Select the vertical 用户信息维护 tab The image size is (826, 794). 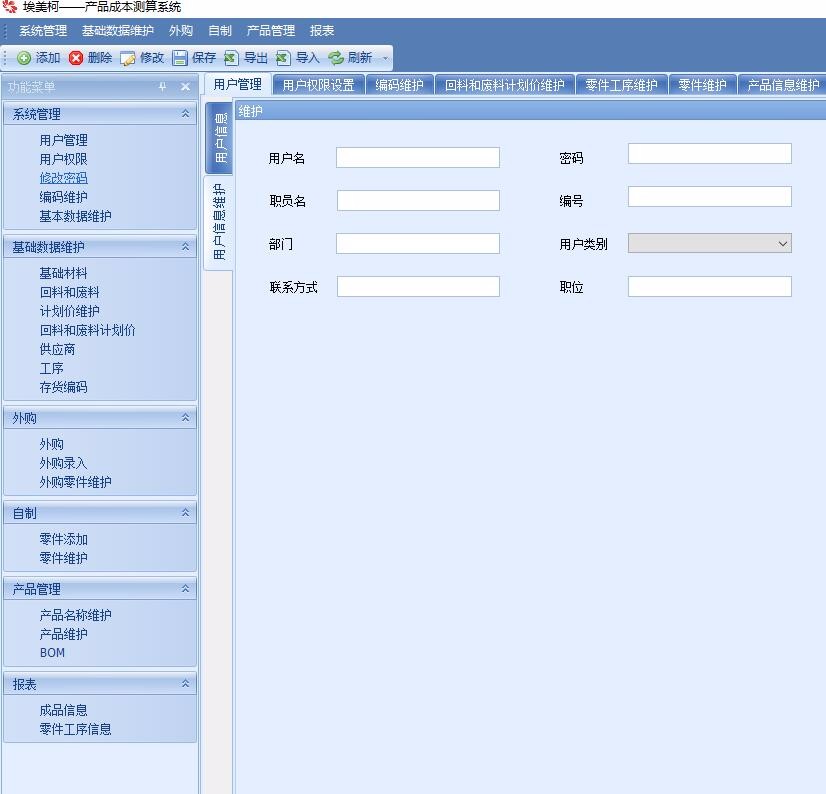coord(219,222)
